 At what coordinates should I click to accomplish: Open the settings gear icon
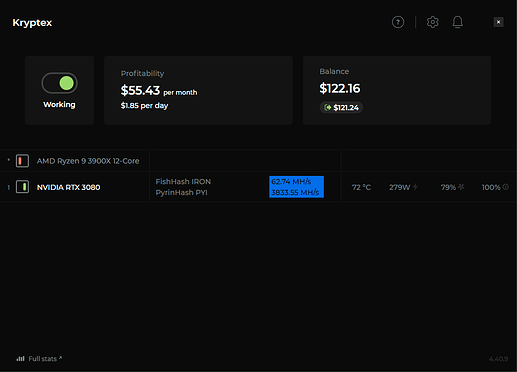(432, 22)
